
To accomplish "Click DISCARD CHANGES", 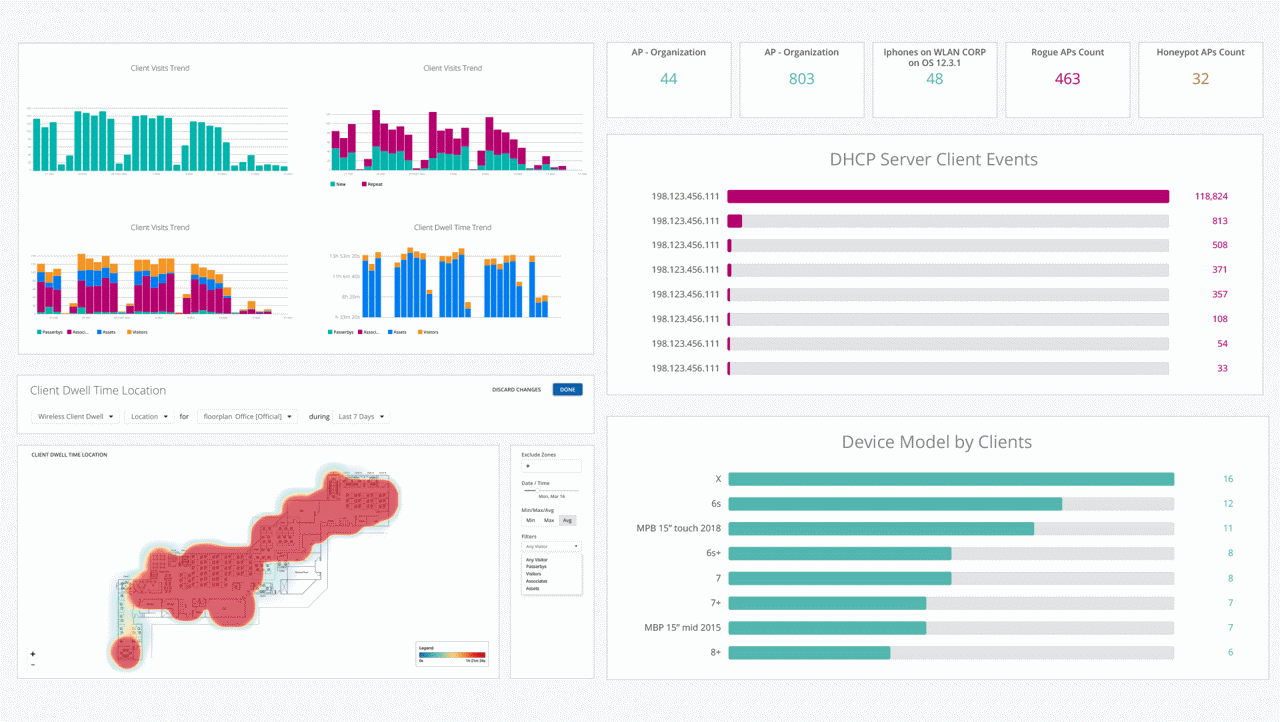I will click(516, 389).
